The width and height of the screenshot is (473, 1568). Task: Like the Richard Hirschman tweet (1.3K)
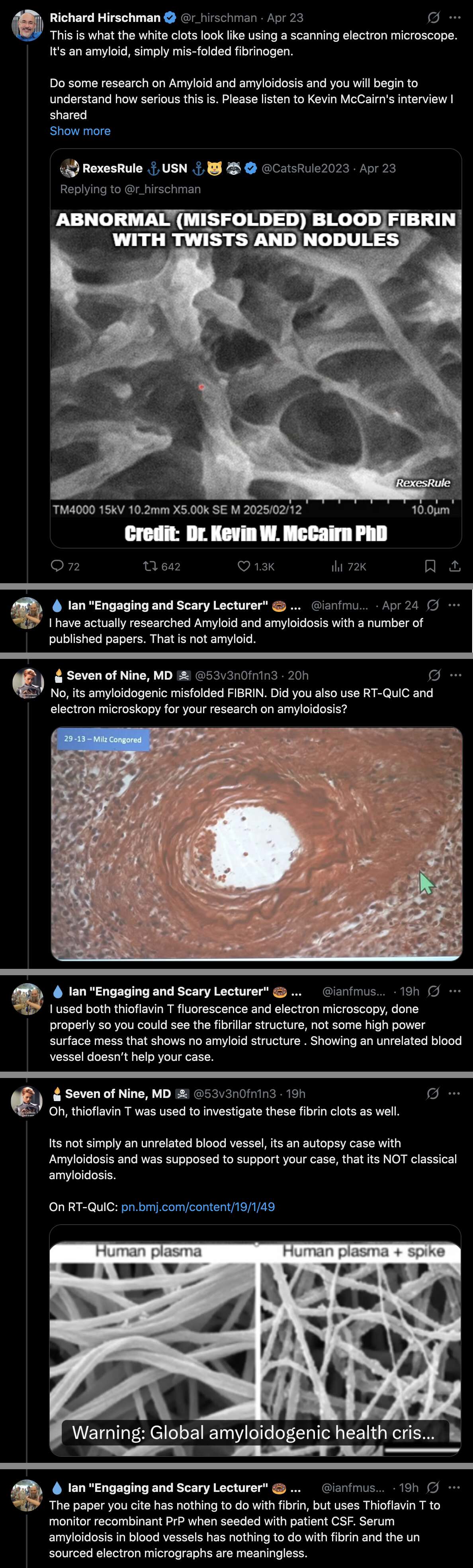click(244, 566)
